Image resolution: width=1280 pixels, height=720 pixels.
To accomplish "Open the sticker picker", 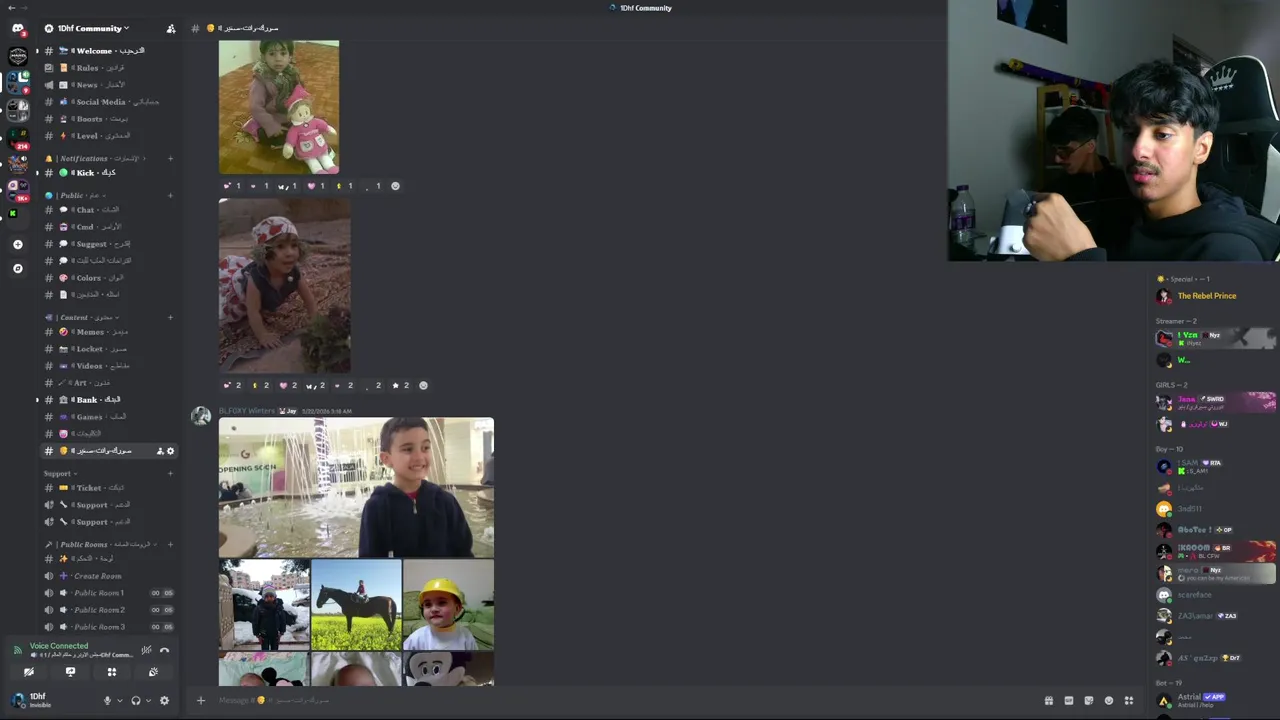I will point(1088,700).
